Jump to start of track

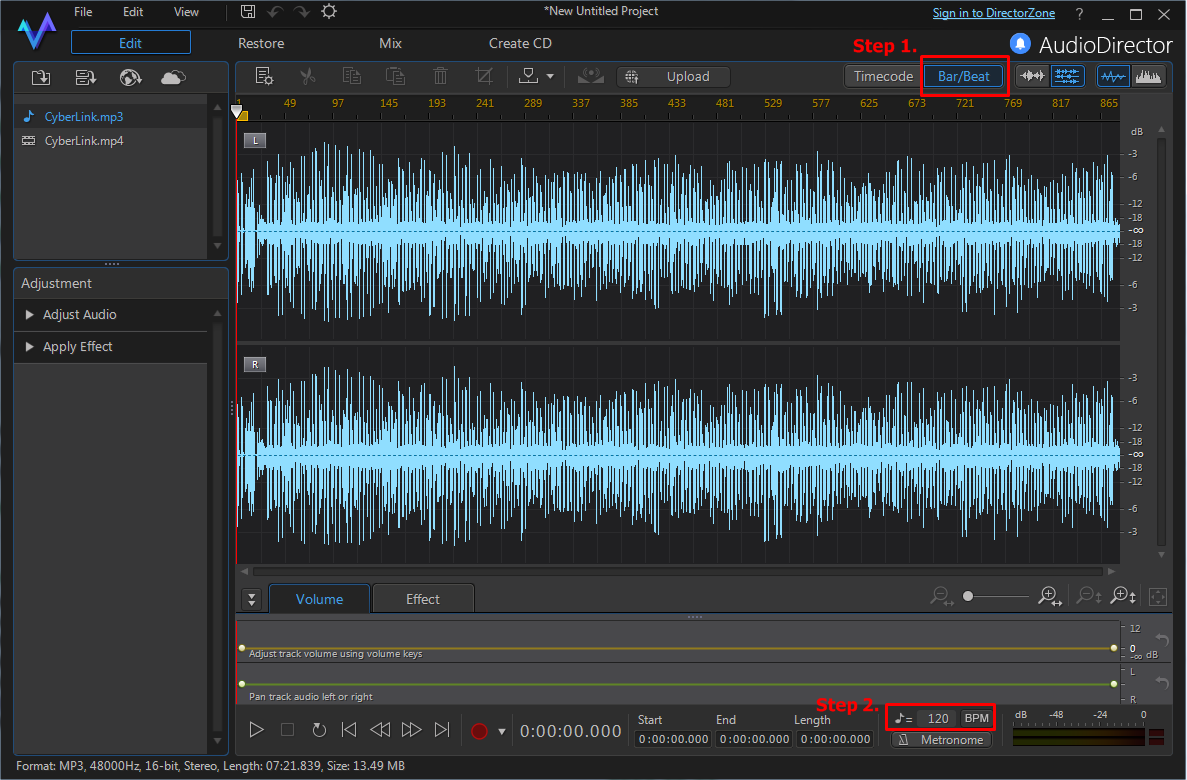[x=349, y=730]
